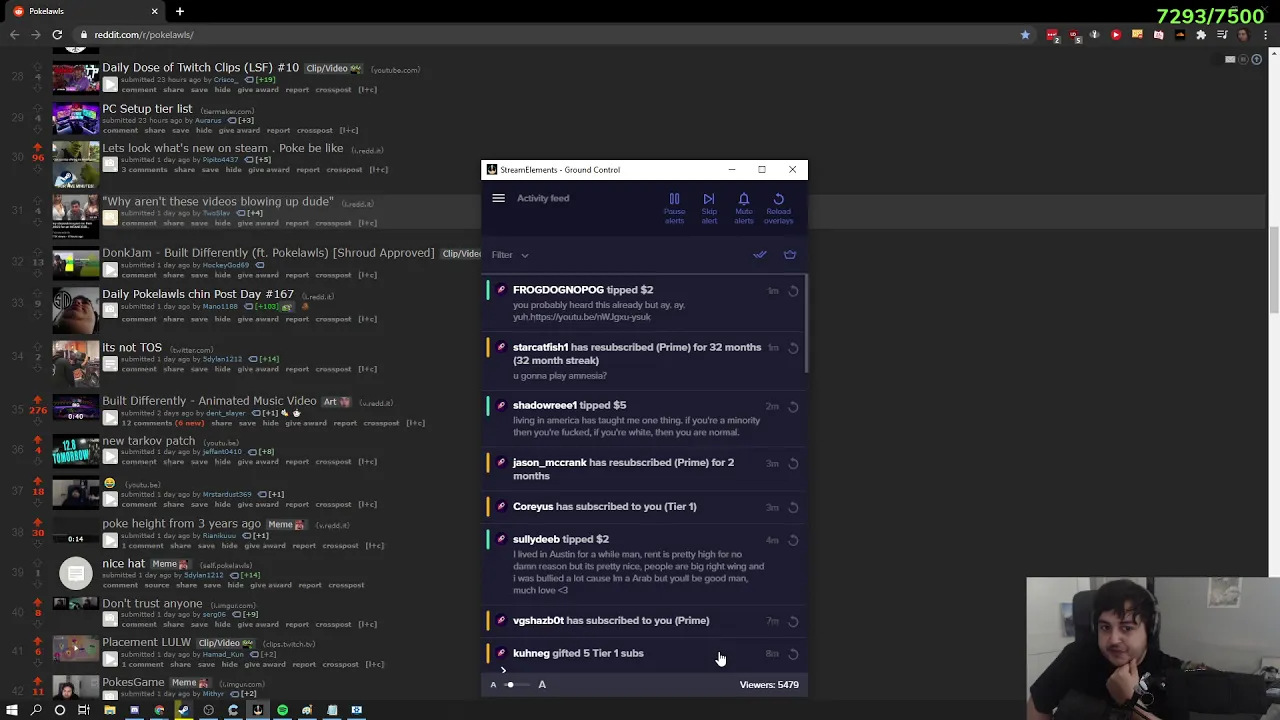Click the nice hat text-post thumbnail
This screenshot has width=1280, height=720.
pos(75,573)
